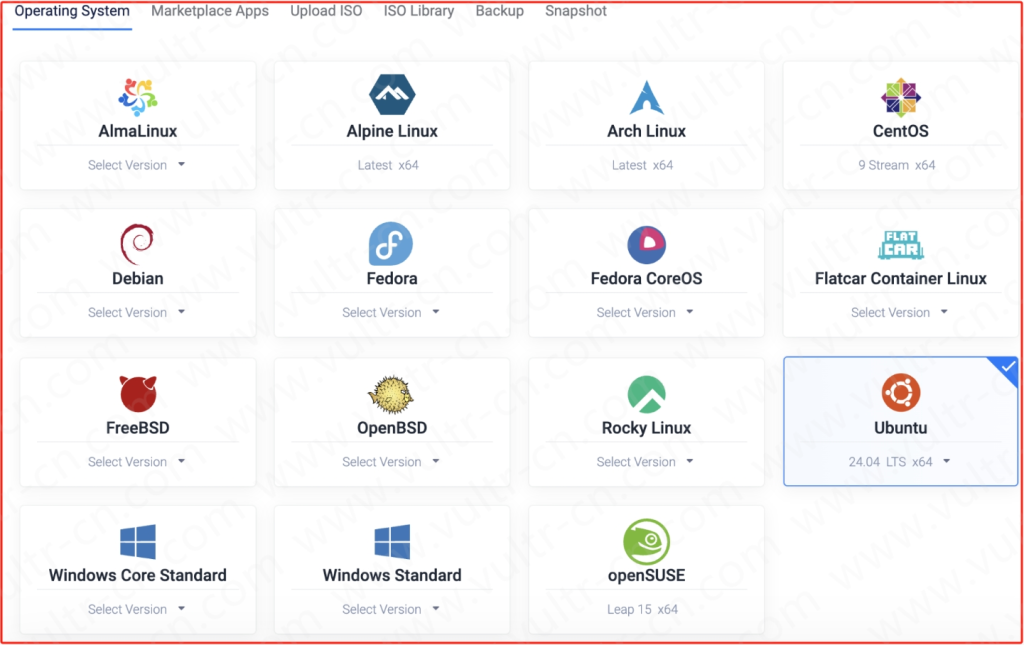Open the Upload ISO tab
The height and width of the screenshot is (645, 1024).
326,11
